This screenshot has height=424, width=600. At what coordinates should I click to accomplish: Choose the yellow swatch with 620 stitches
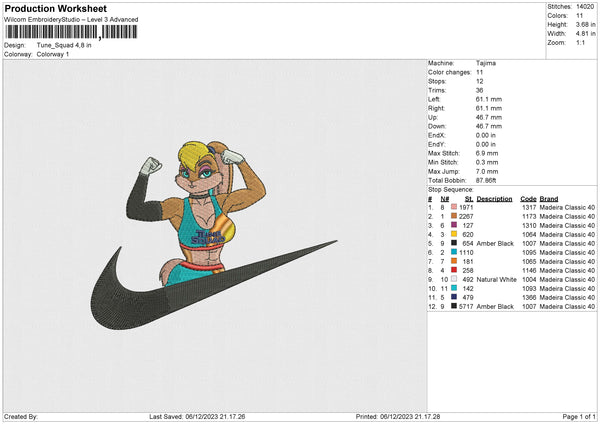tap(454, 234)
